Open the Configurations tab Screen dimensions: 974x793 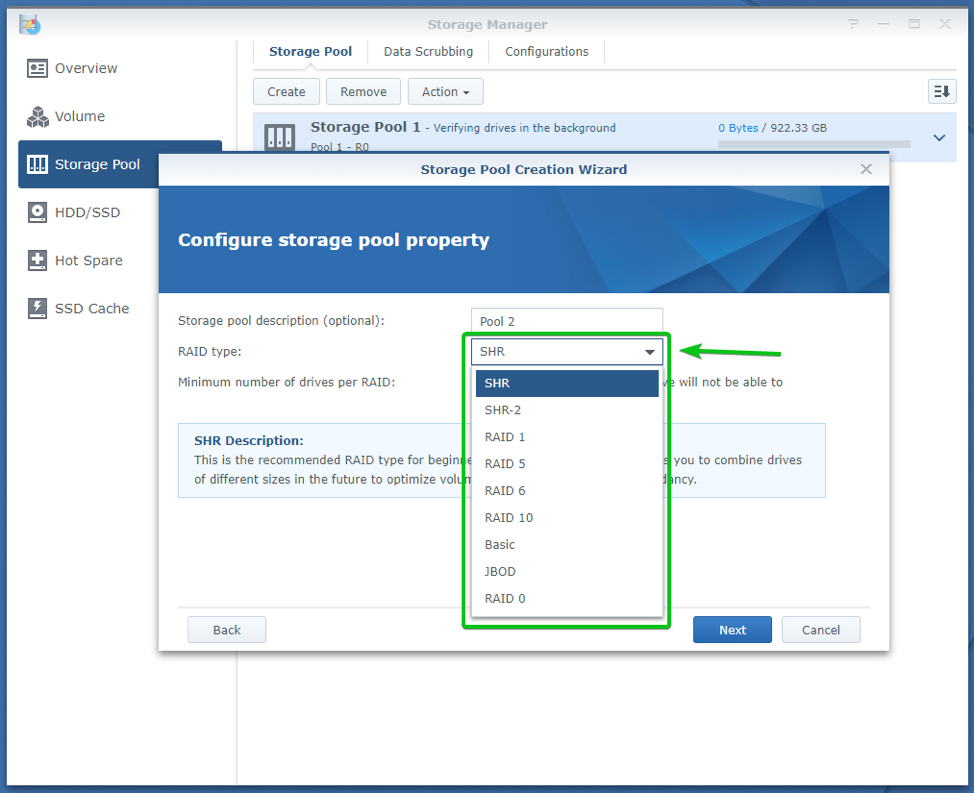(546, 52)
